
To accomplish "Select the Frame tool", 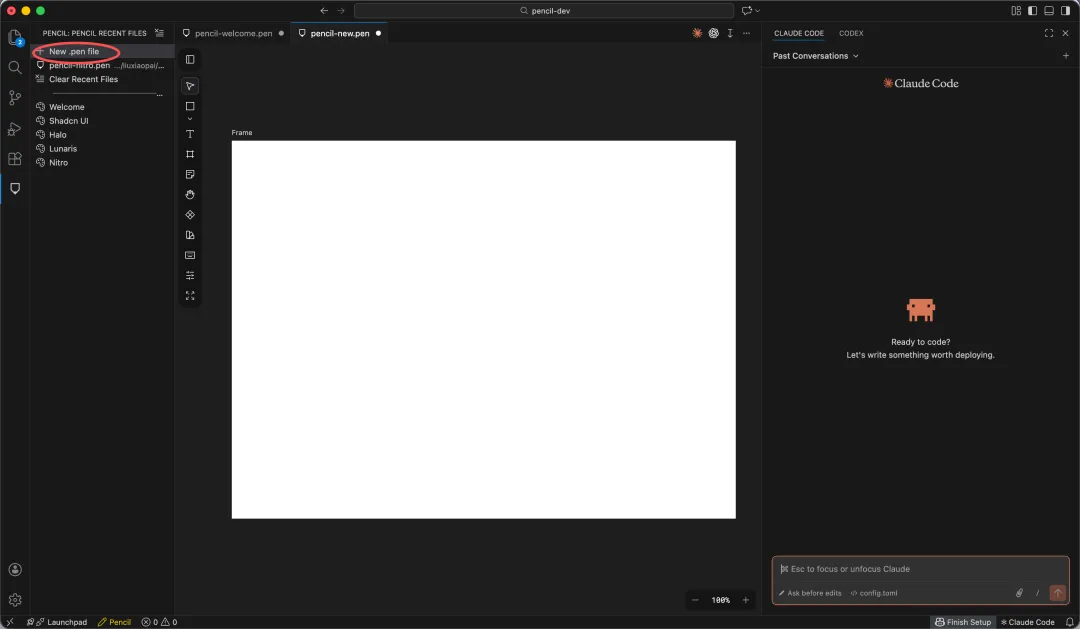I will click(x=190, y=154).
